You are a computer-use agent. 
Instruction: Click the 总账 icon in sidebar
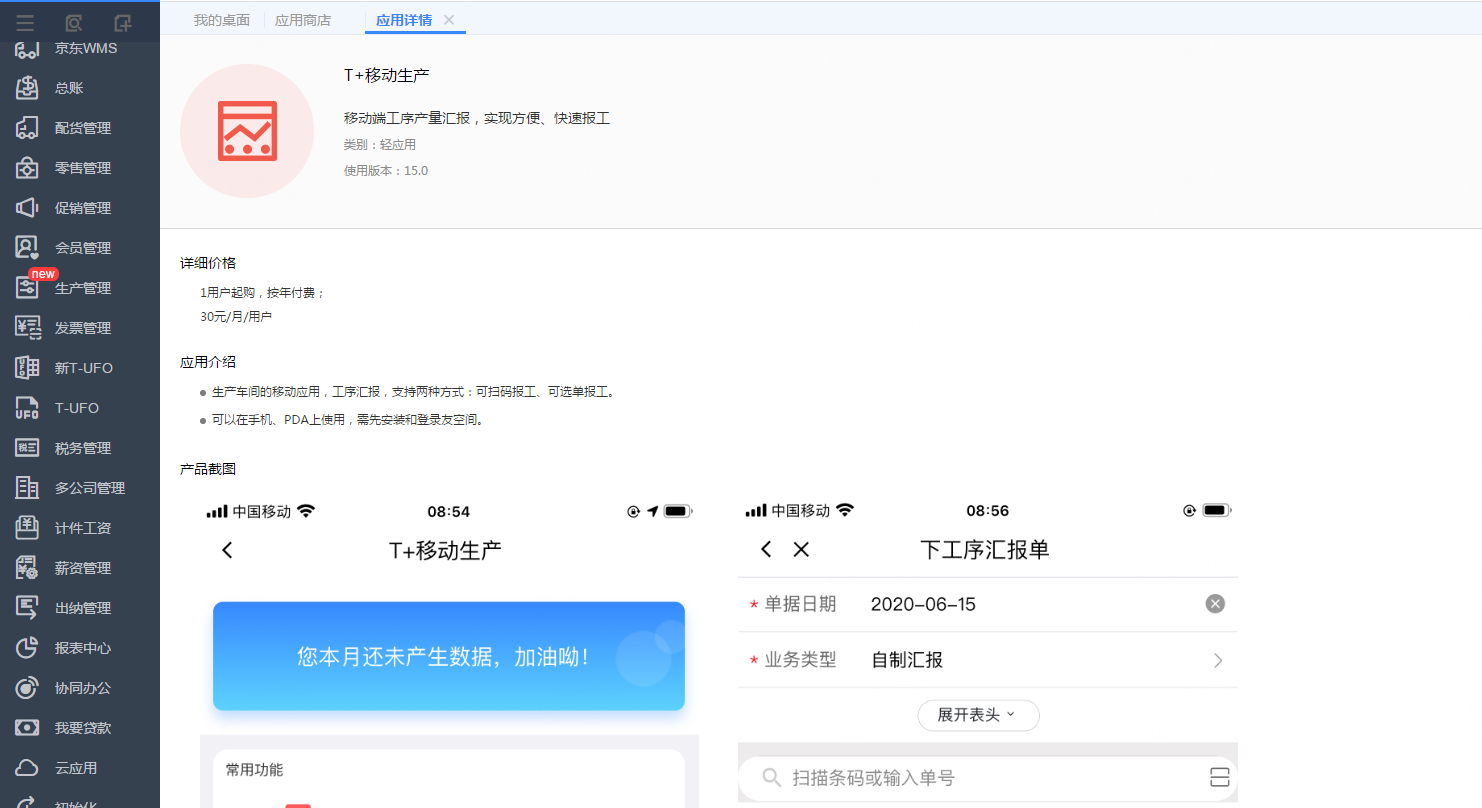point(27,88)
